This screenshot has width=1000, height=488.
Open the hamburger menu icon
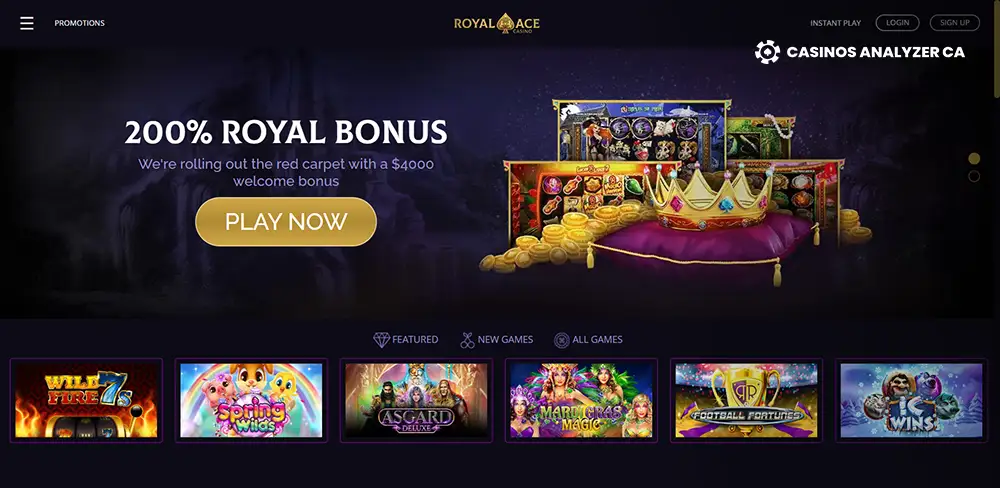[26, 23]
